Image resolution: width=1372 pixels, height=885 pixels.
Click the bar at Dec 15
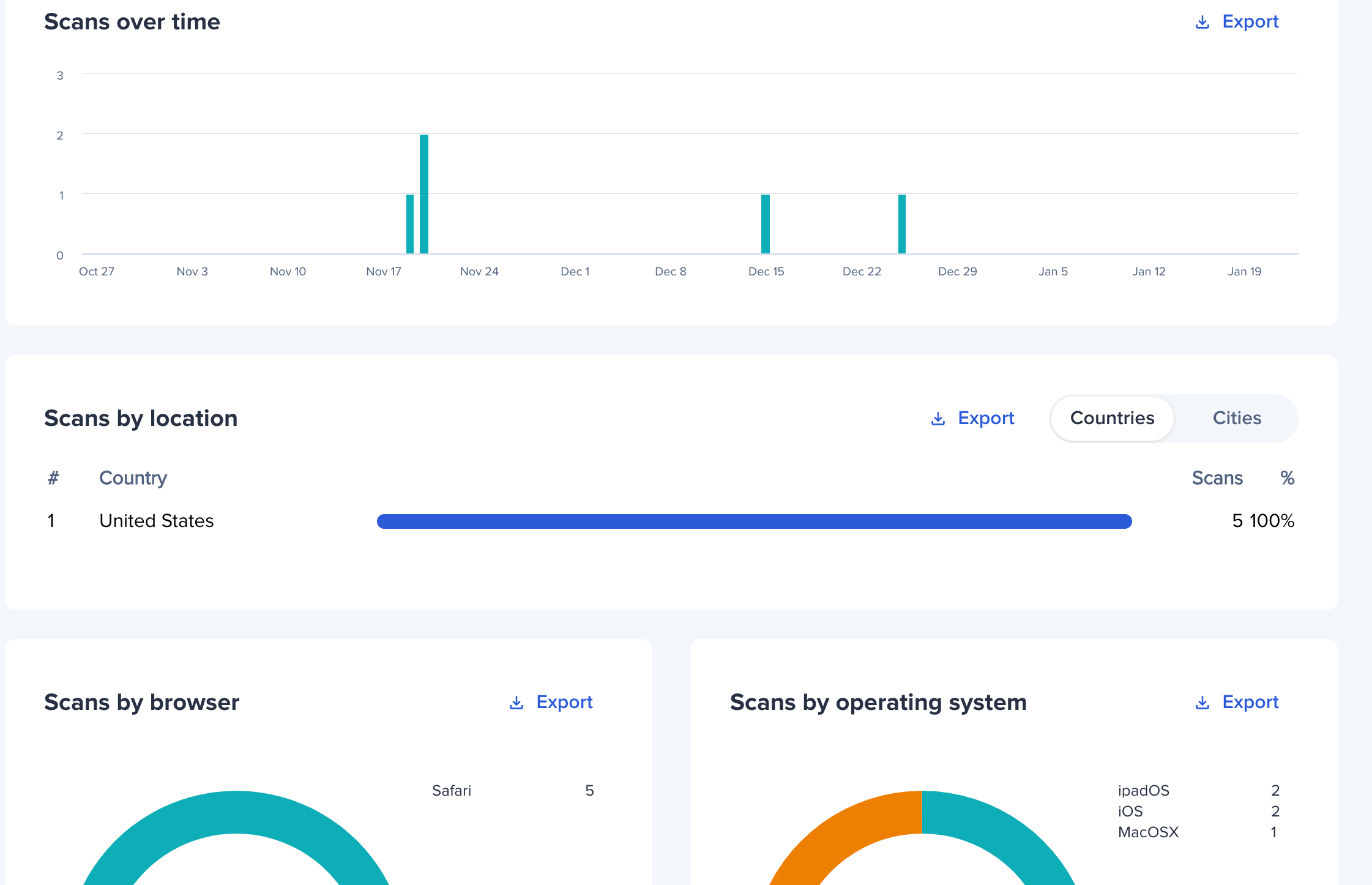[765, 224]
